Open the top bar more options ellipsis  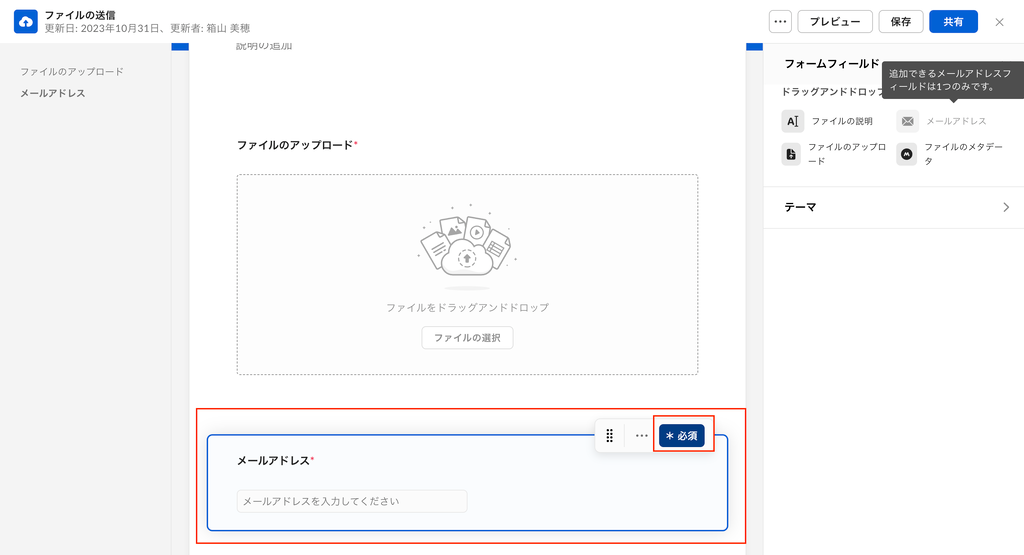[780, 22]
